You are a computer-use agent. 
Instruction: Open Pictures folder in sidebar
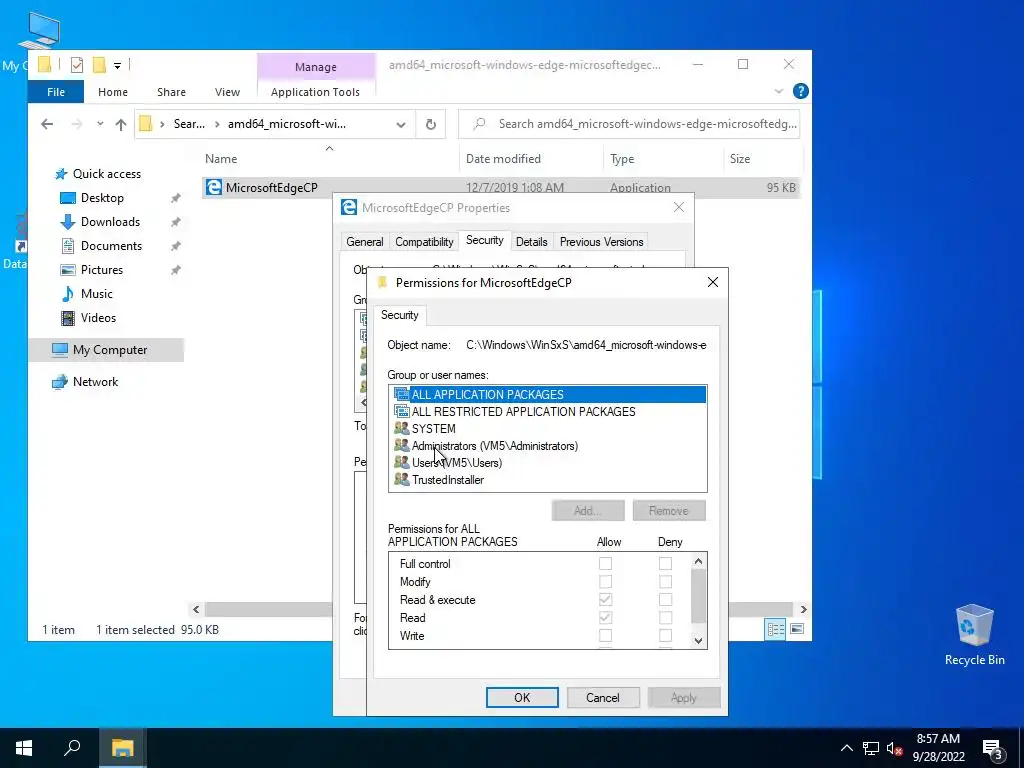click(x=101, y=270)
